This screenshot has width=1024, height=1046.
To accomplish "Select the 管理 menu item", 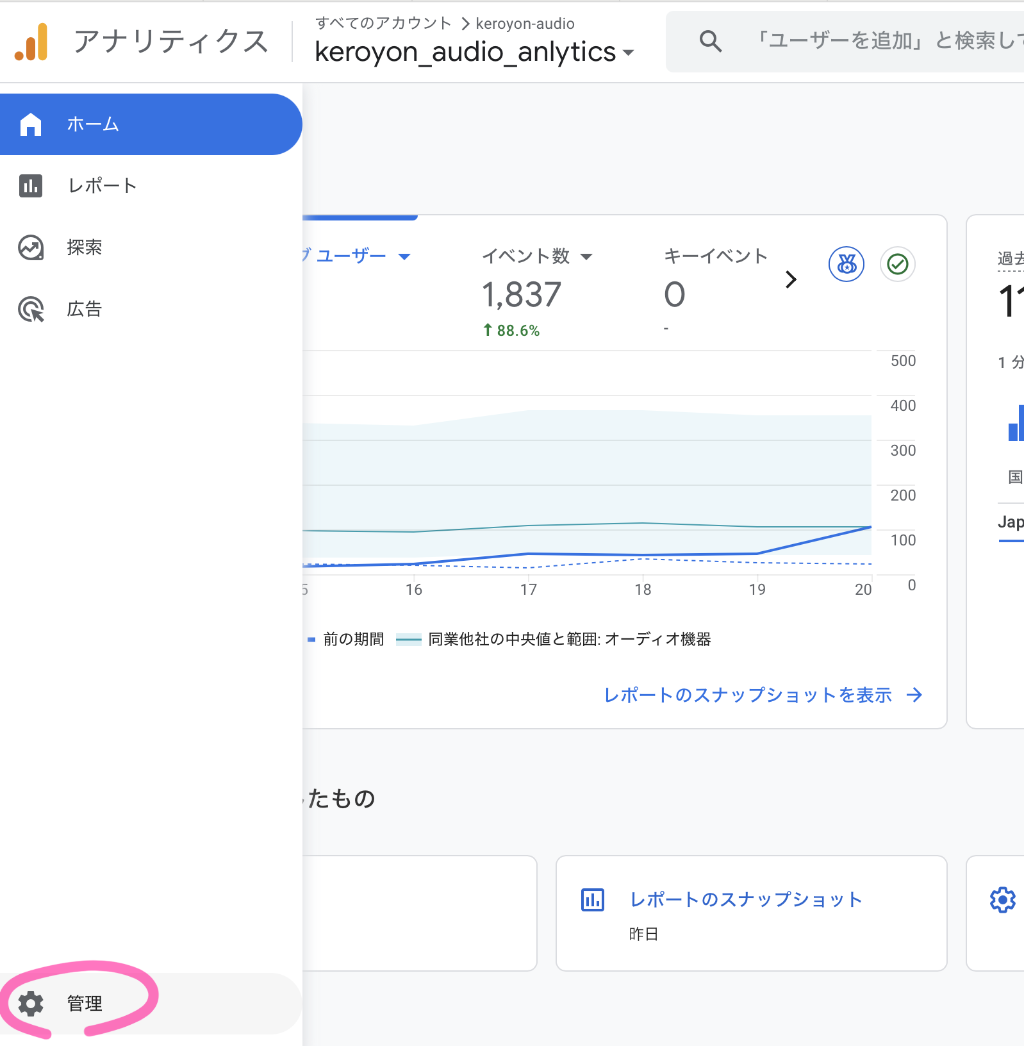I will click(x=85, y=1003).
